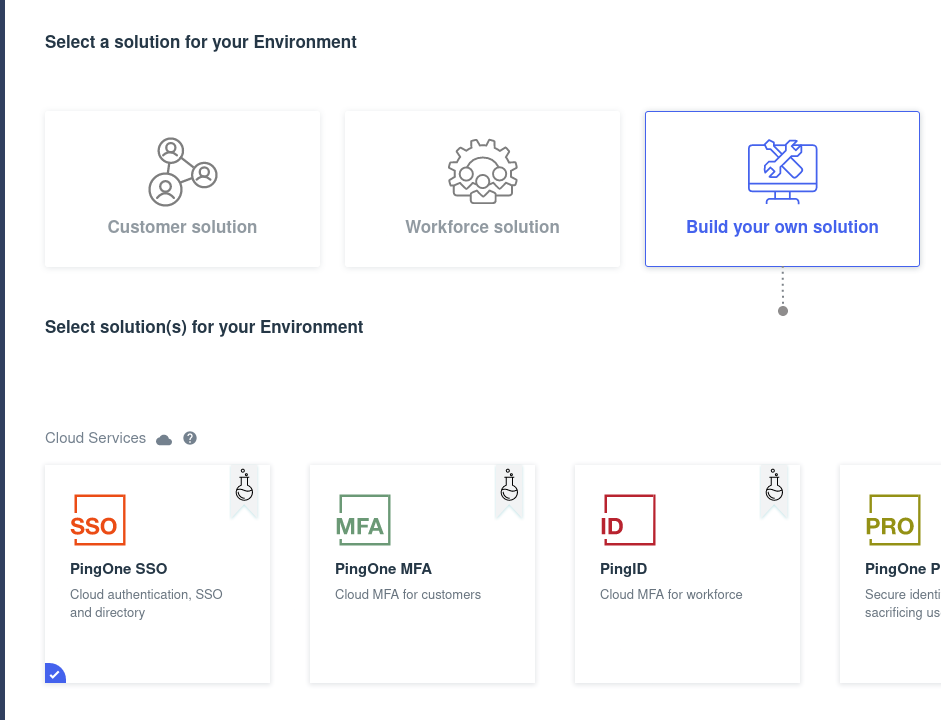
Task: Select the PingID service card
Action: pos(687,620)
